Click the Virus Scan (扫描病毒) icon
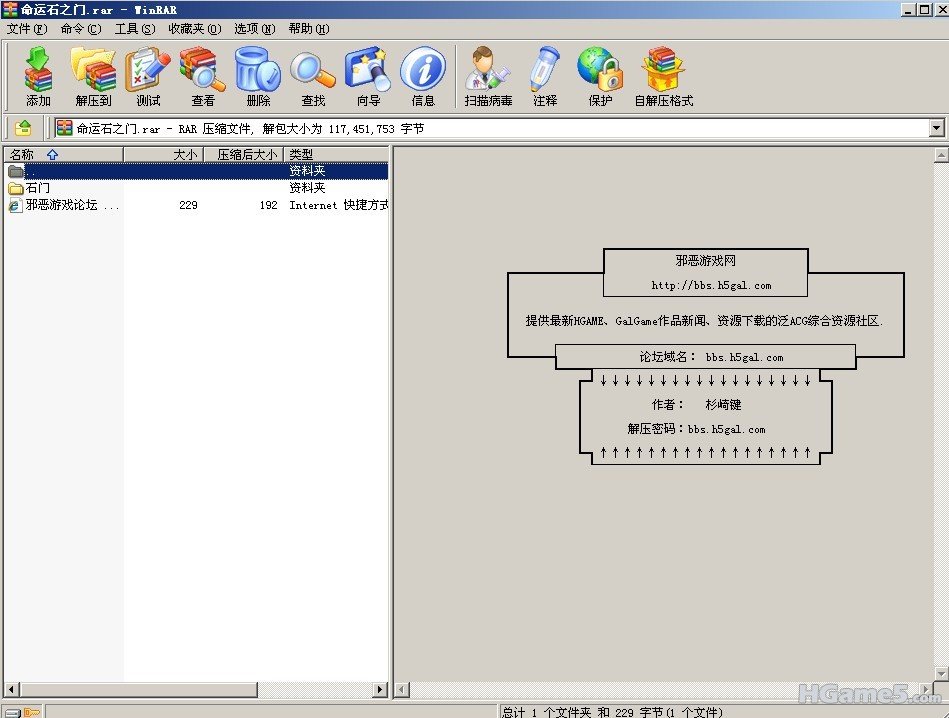The width and height of the screenshot is (949, 718). tap(488, 76)
